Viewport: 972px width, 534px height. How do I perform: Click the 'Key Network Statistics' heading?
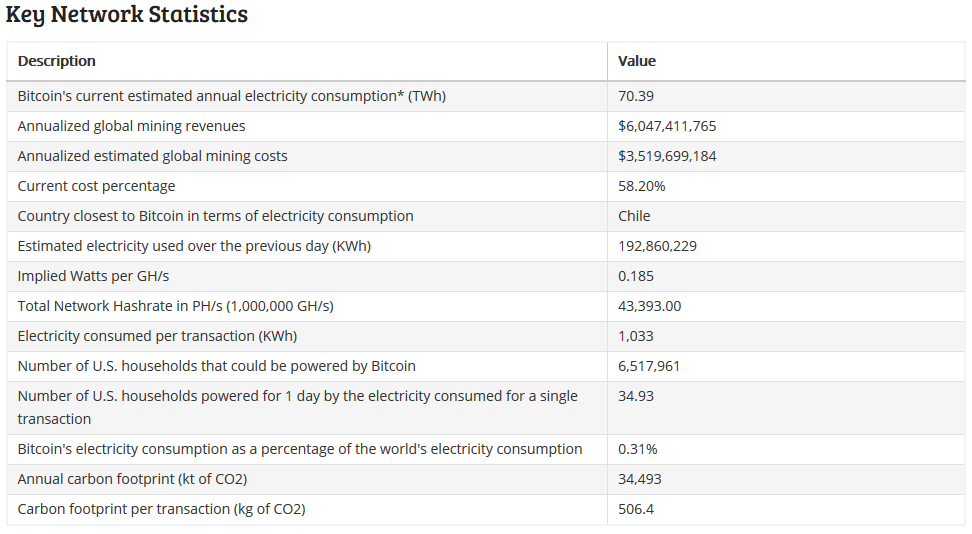click(127, 15)
